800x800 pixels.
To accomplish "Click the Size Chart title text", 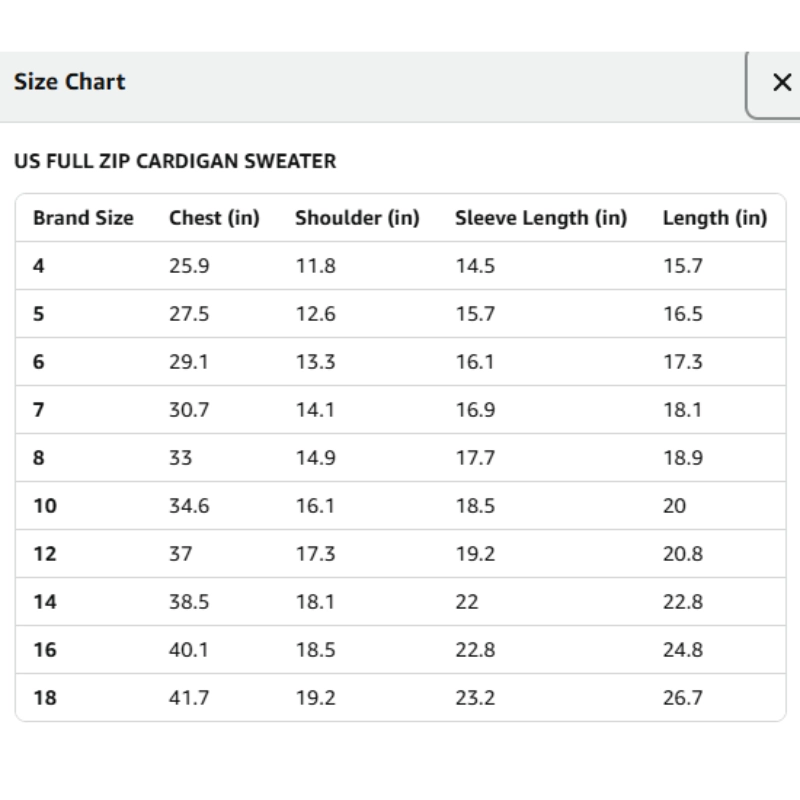I will coord(70,82).
